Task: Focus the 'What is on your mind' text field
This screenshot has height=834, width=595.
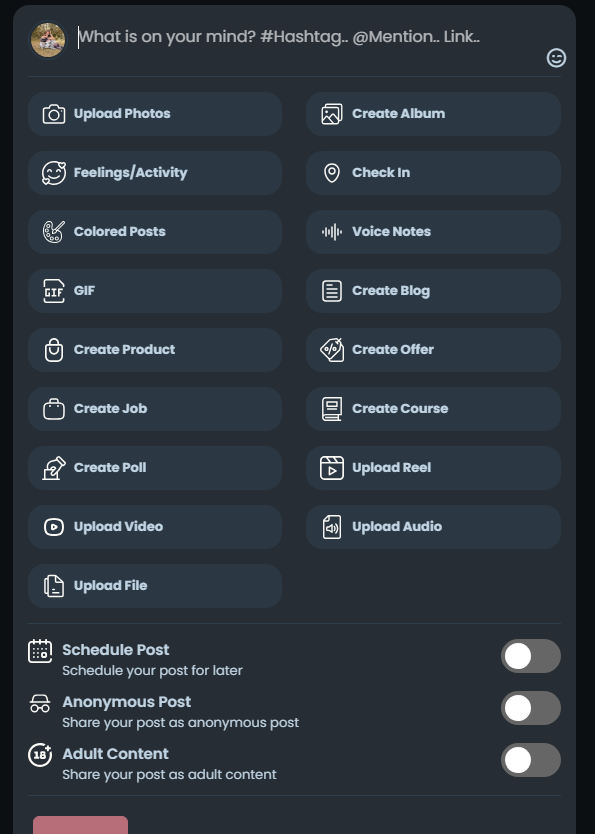Action: pyautogui.click(x=308, y=37)
